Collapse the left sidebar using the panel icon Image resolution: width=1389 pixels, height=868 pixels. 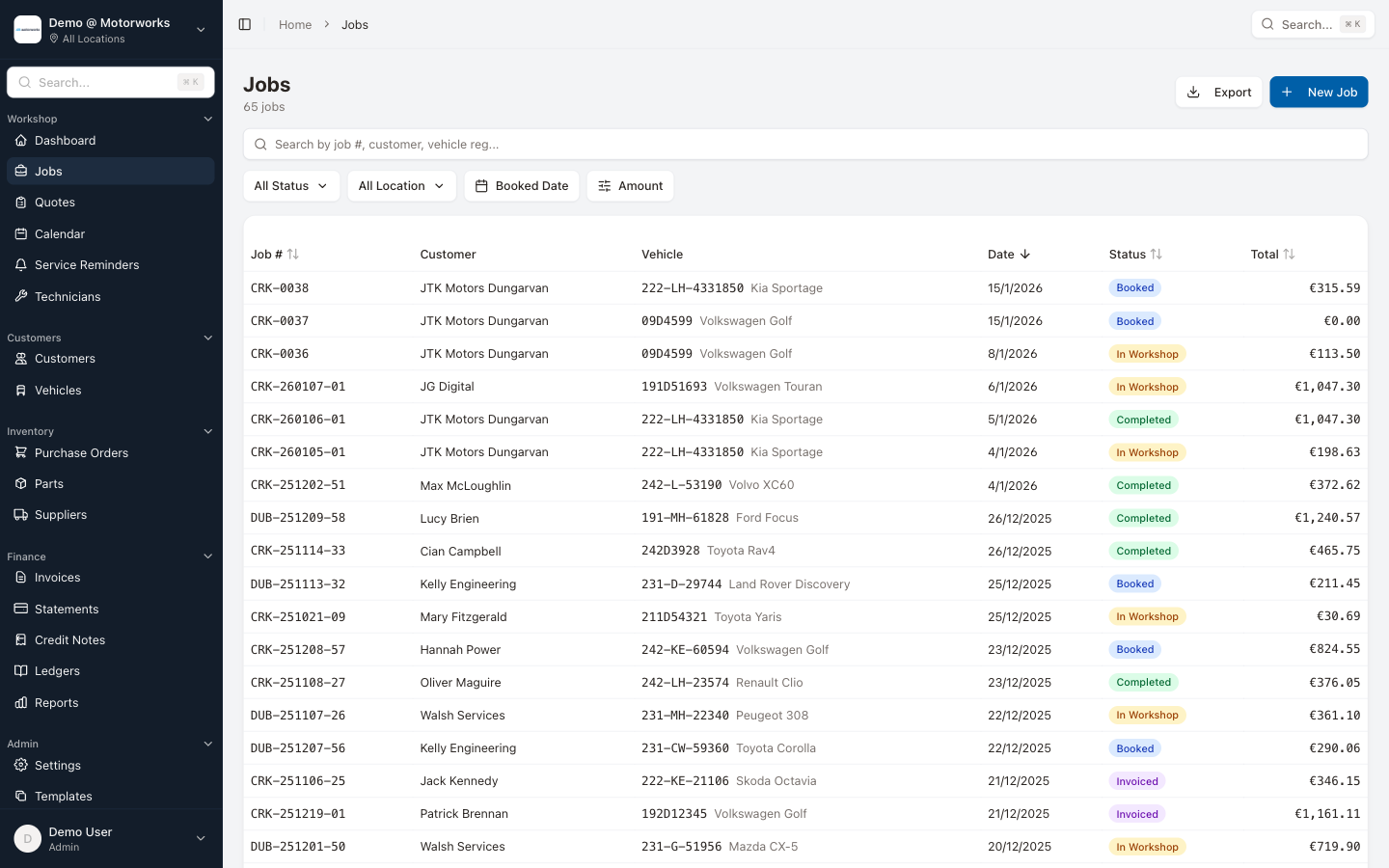[x=245, y=24]
